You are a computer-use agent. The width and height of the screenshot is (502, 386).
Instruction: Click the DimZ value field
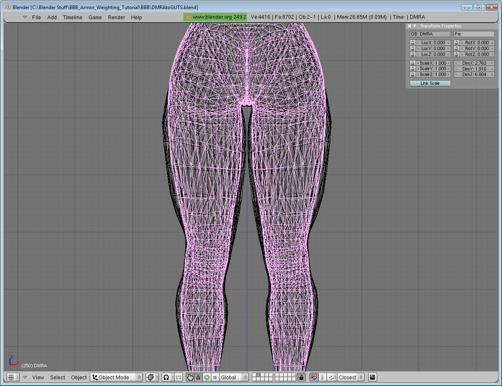474,74
